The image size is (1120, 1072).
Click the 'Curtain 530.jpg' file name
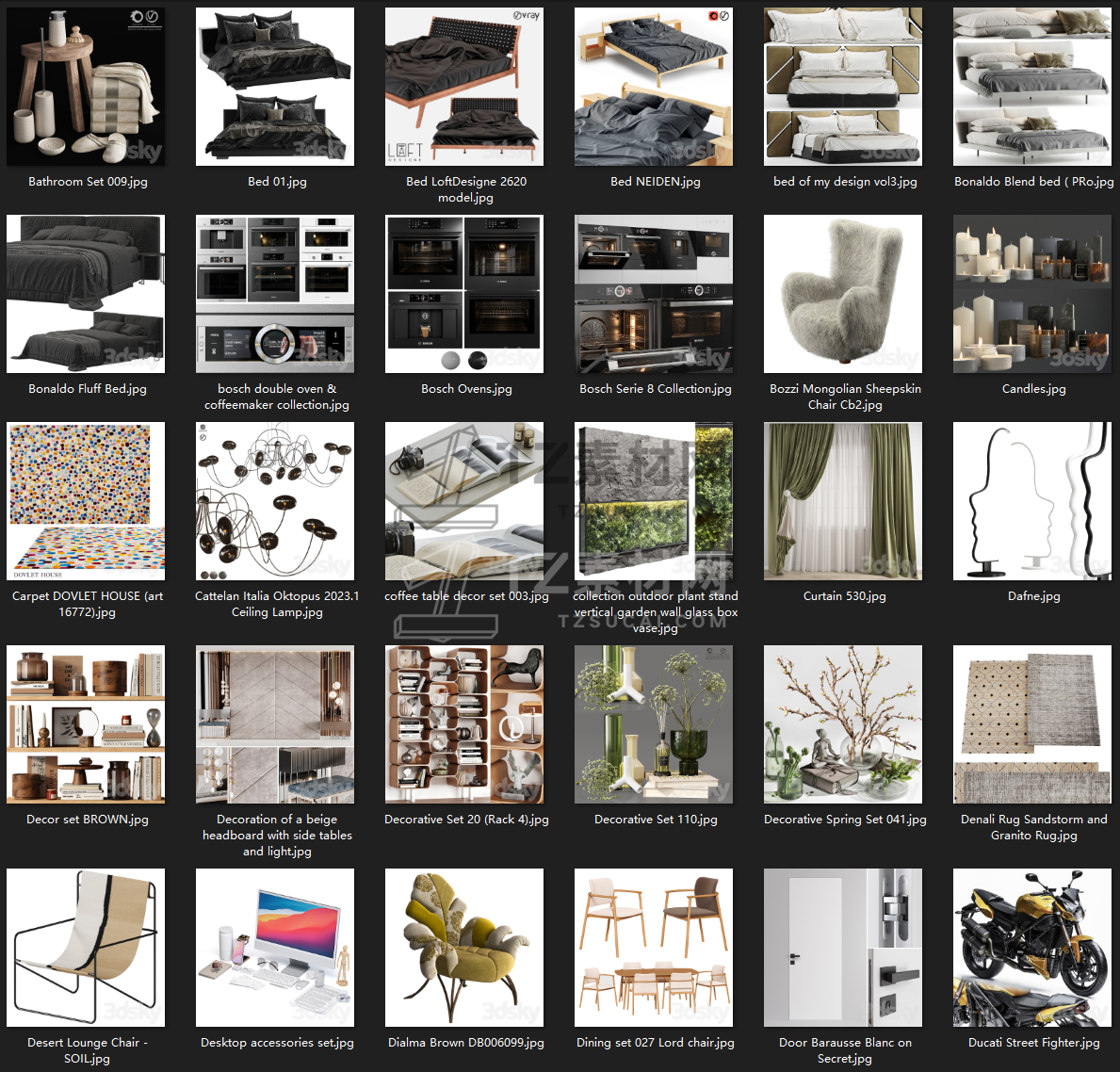[x=844, y=595]
